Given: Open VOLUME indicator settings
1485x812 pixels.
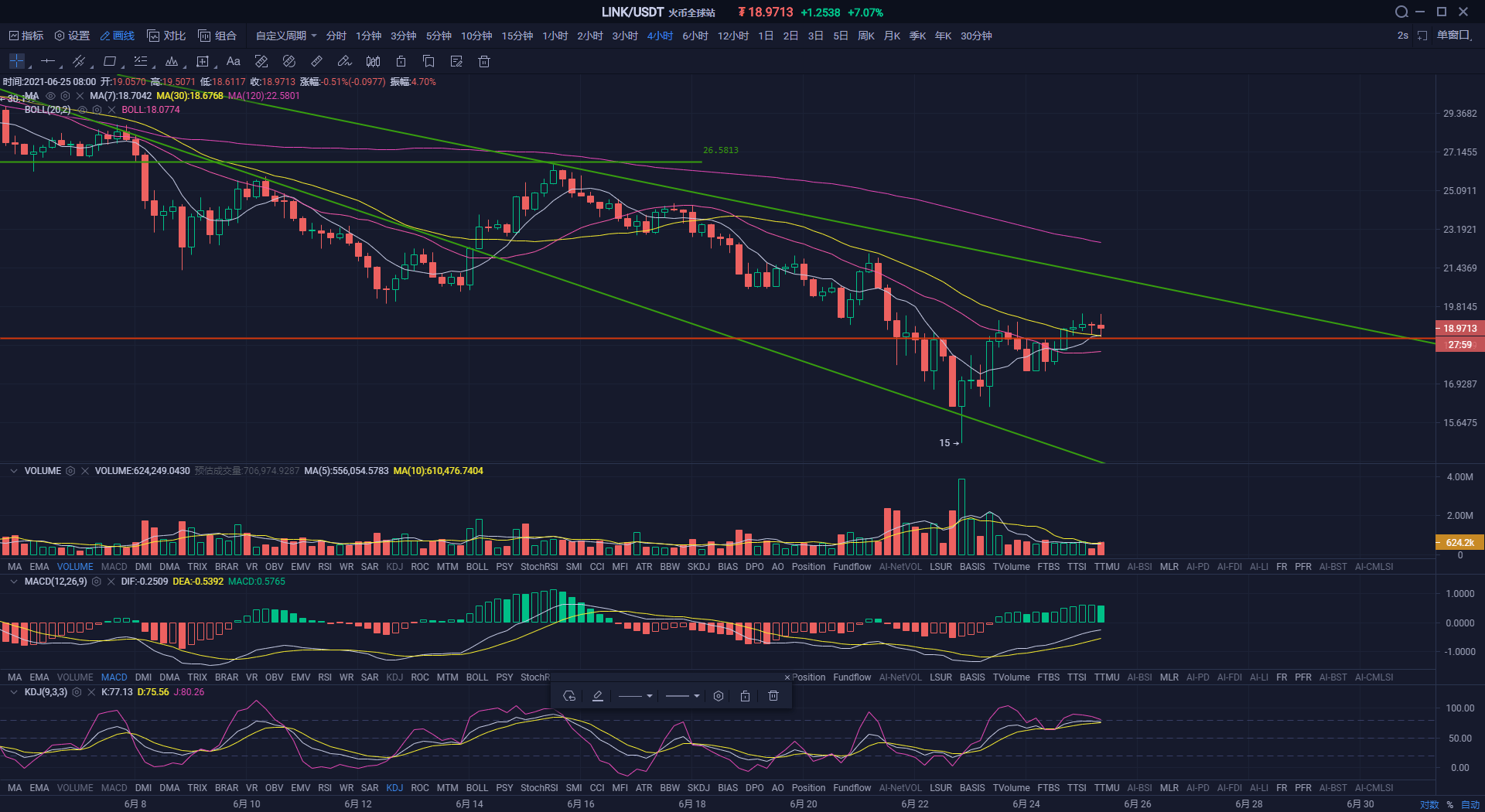Looking at the screenshot, I should [x=70, y=471].
